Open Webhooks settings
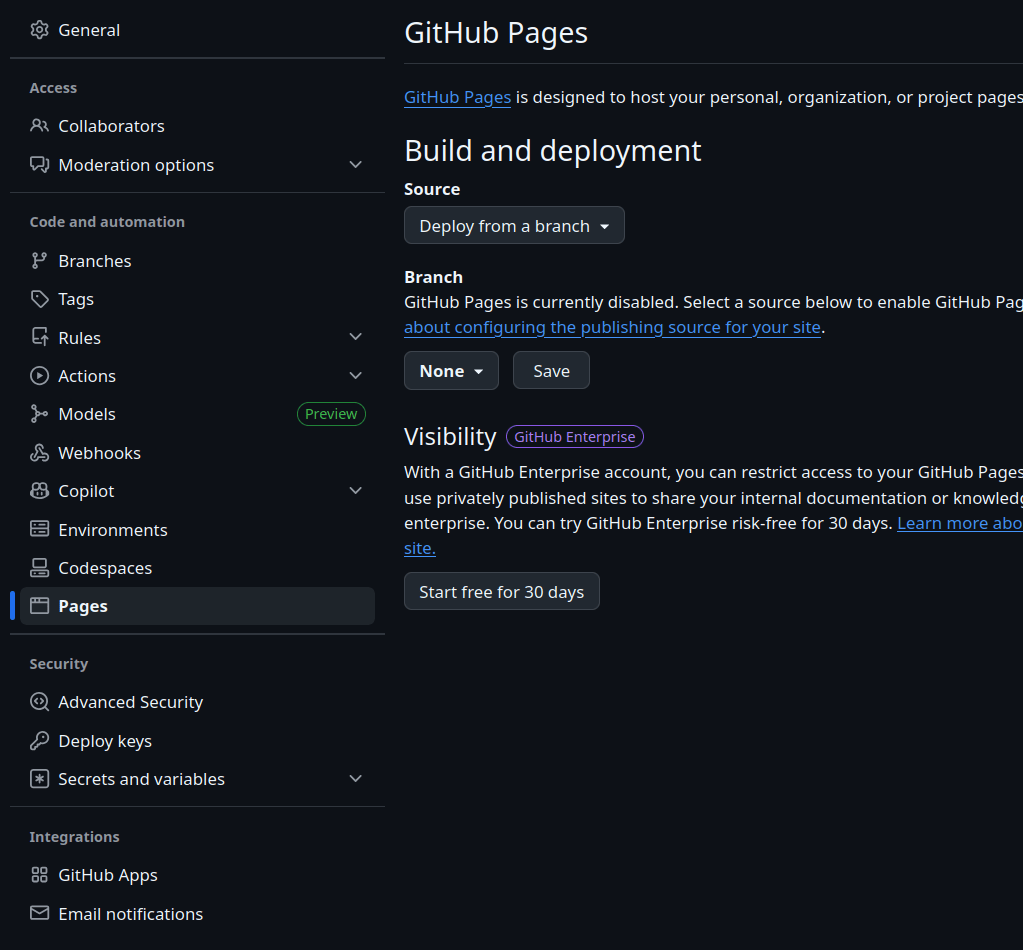Image resolution: width=1023 pixels, height=950 pixels. click(x=197, y=453)
